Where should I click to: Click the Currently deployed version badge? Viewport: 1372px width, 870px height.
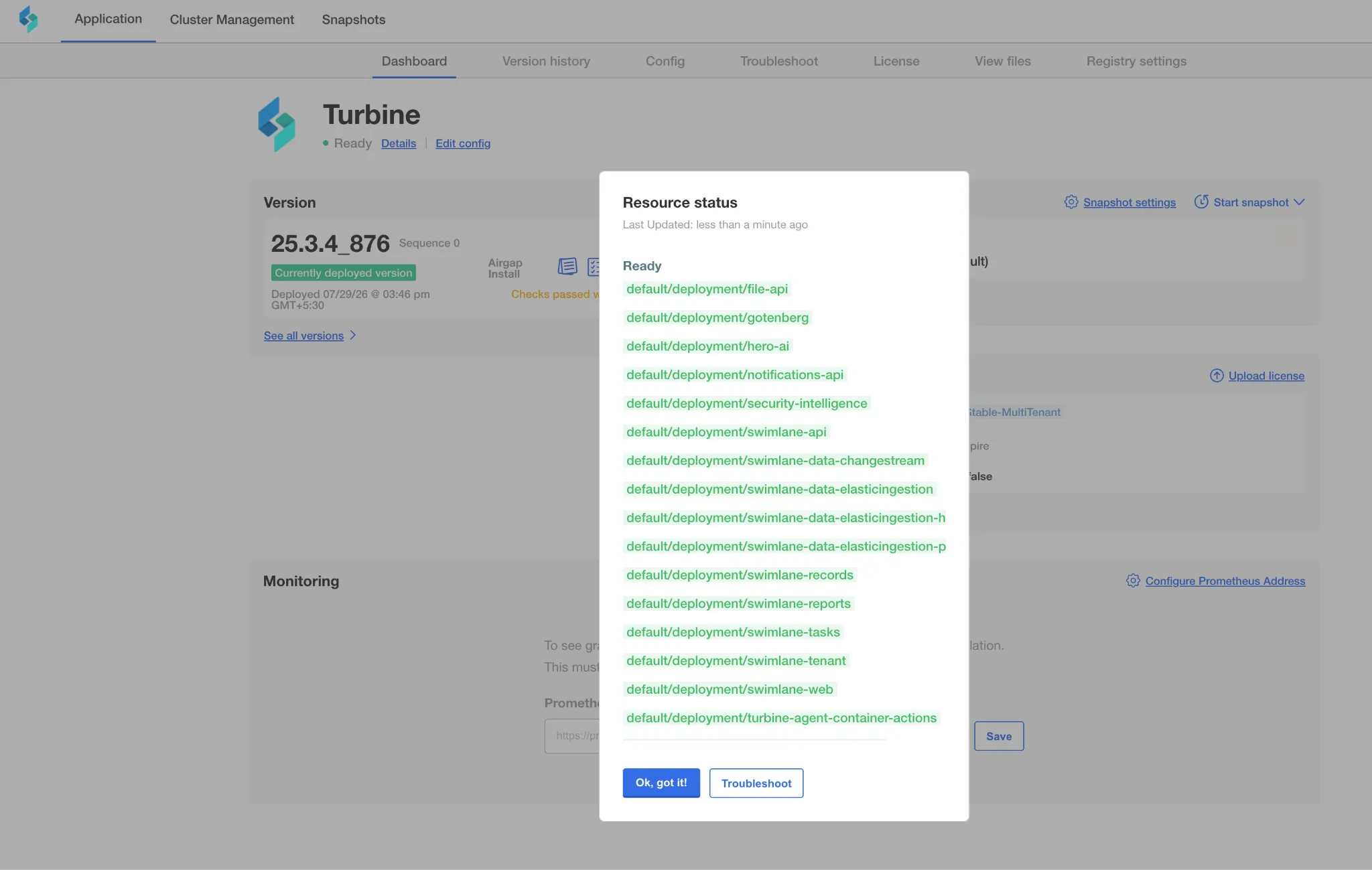(343, 273)
